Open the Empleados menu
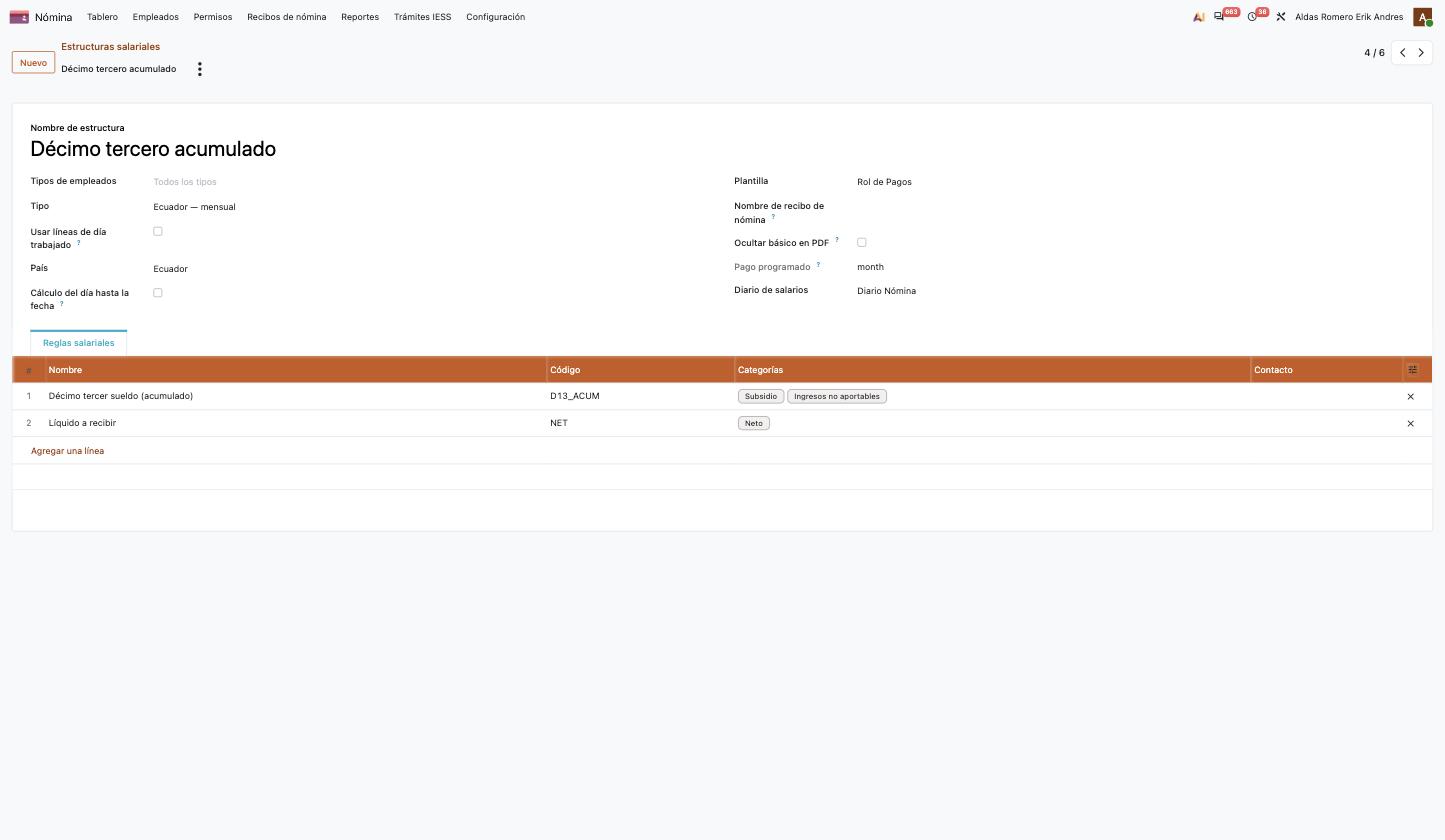The height and width of the screenshot is (840, 1445). point(156,17)
